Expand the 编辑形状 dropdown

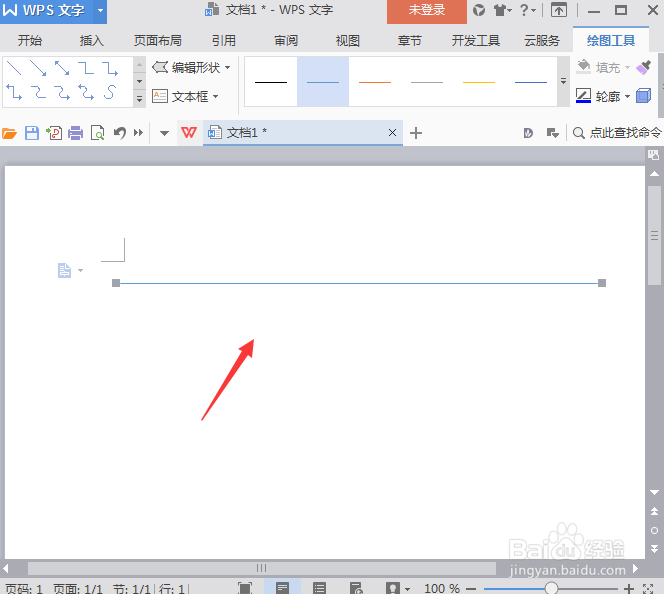coord(228,68)
